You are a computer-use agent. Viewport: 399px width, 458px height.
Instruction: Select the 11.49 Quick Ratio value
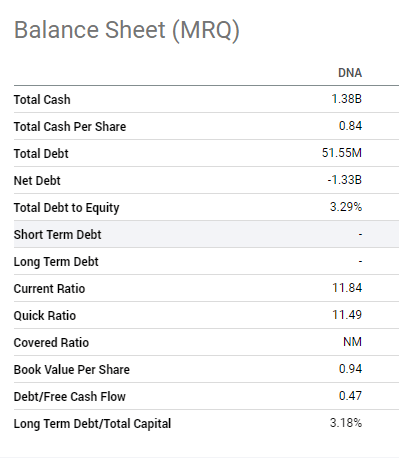[347, 315]
